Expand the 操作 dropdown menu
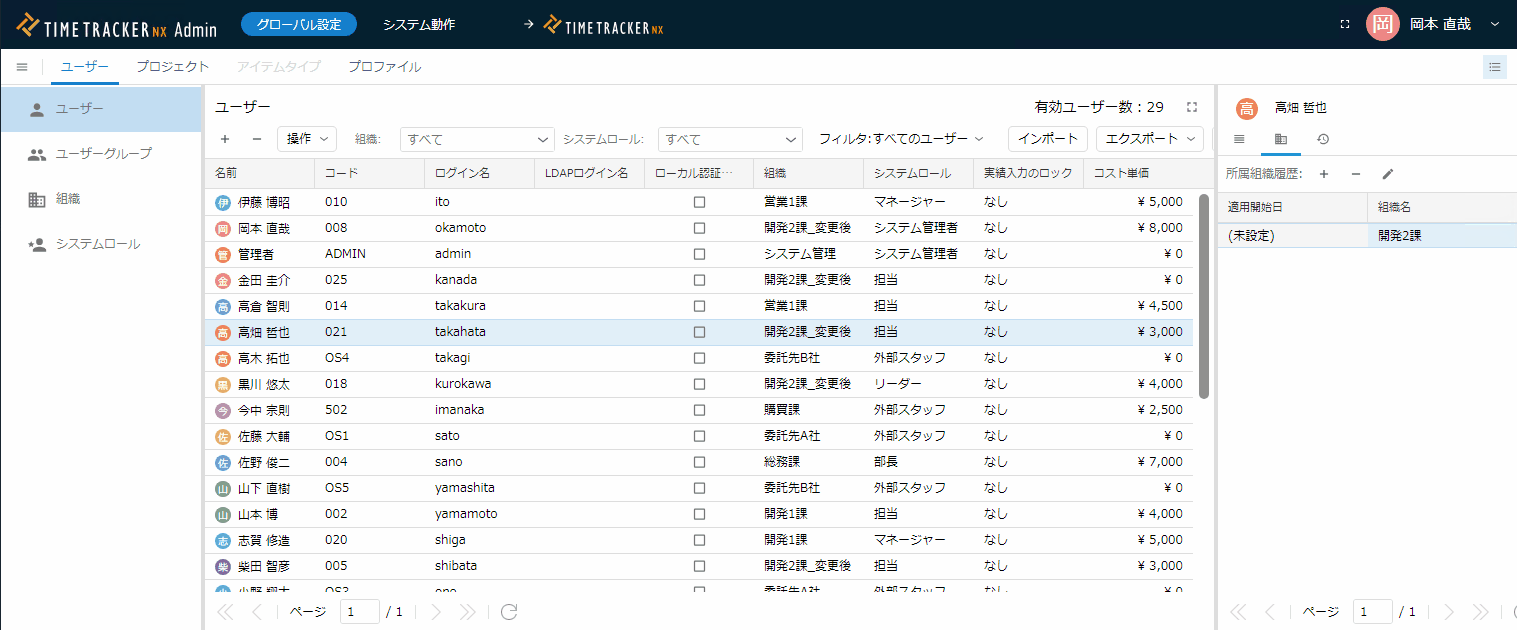 307,139
